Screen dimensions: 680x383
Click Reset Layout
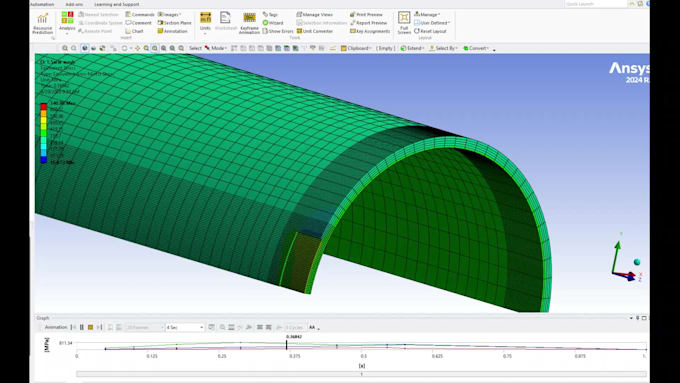[429, 31]
